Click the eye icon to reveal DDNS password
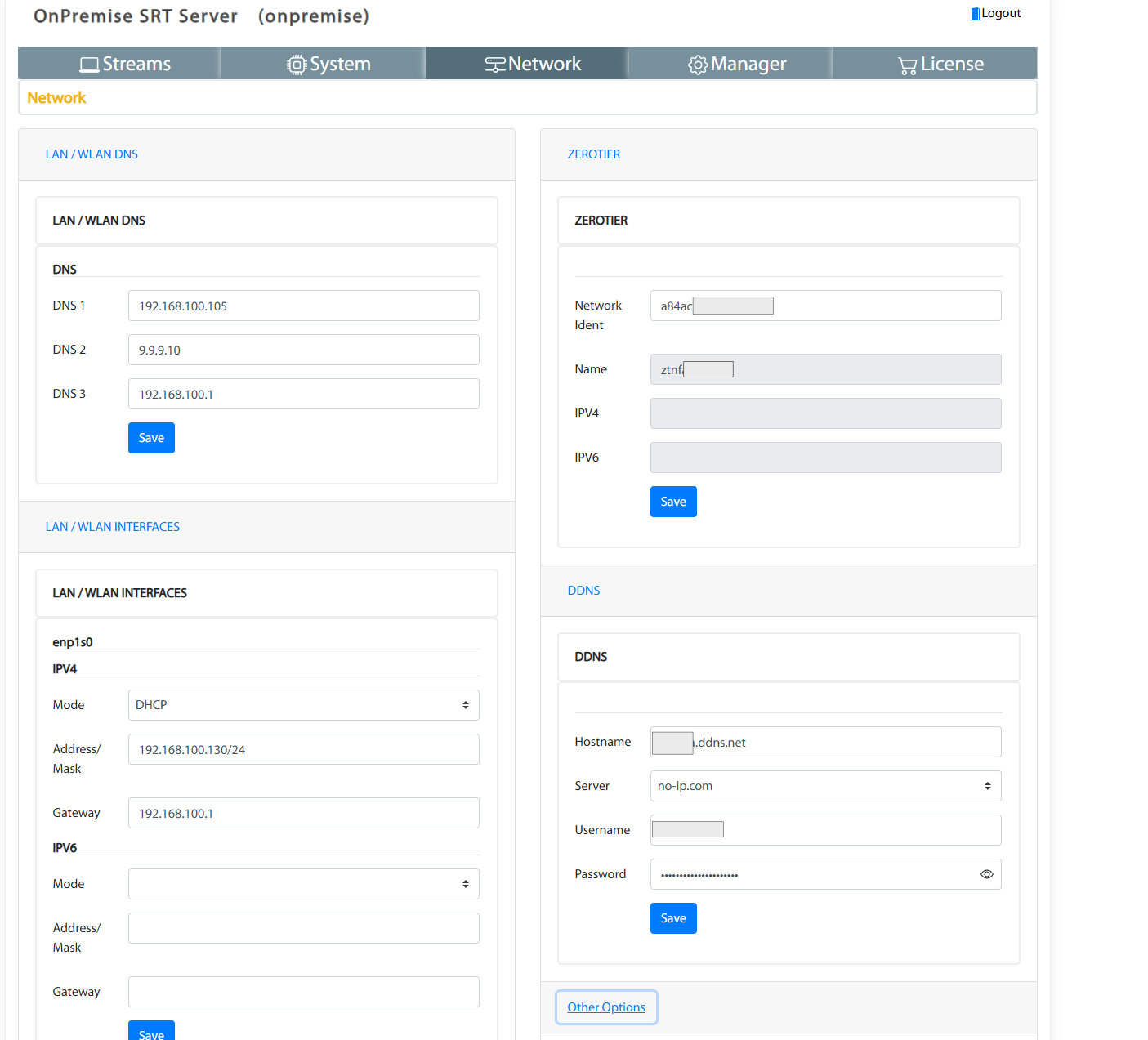 click(986, 874)
